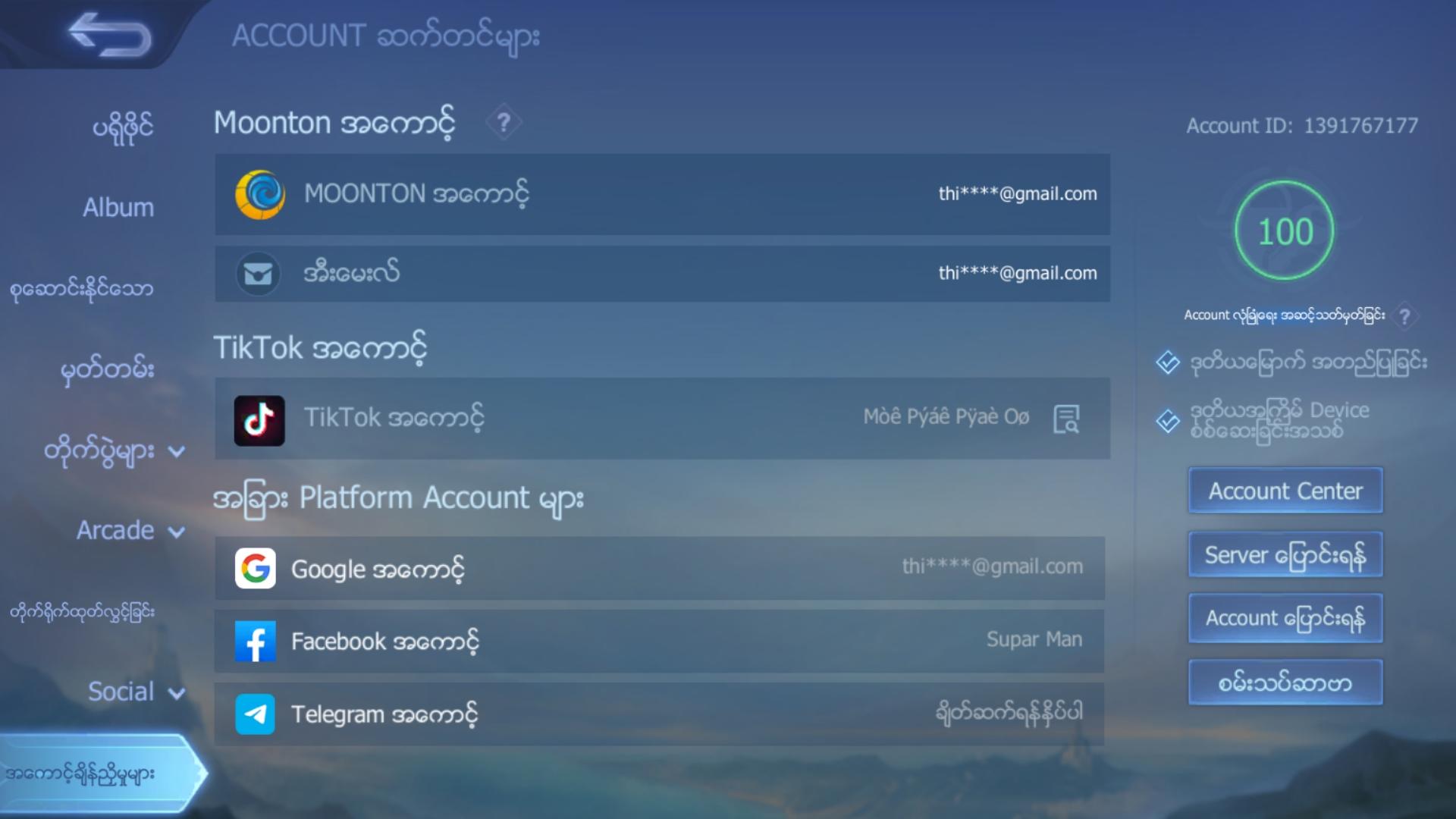Viewport: 1456px width, 819px height.
Task: Click the 100 security score circle
Action: 1285,231
